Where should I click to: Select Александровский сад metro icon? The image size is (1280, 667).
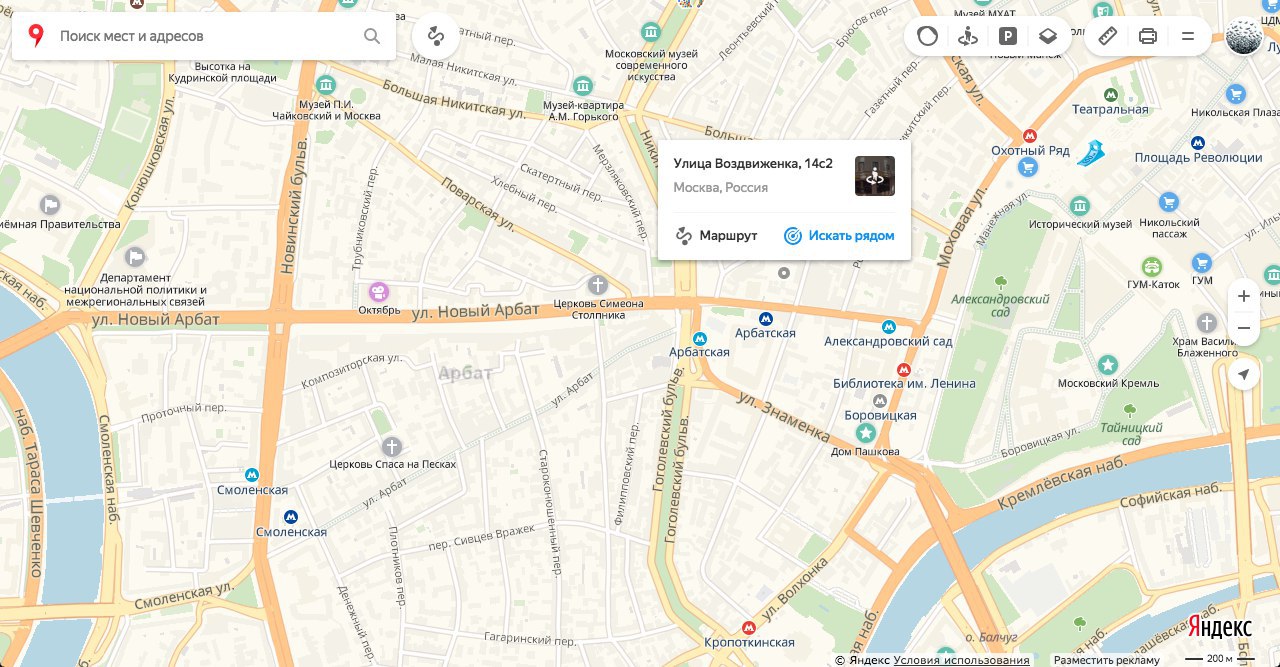[888, 326]
